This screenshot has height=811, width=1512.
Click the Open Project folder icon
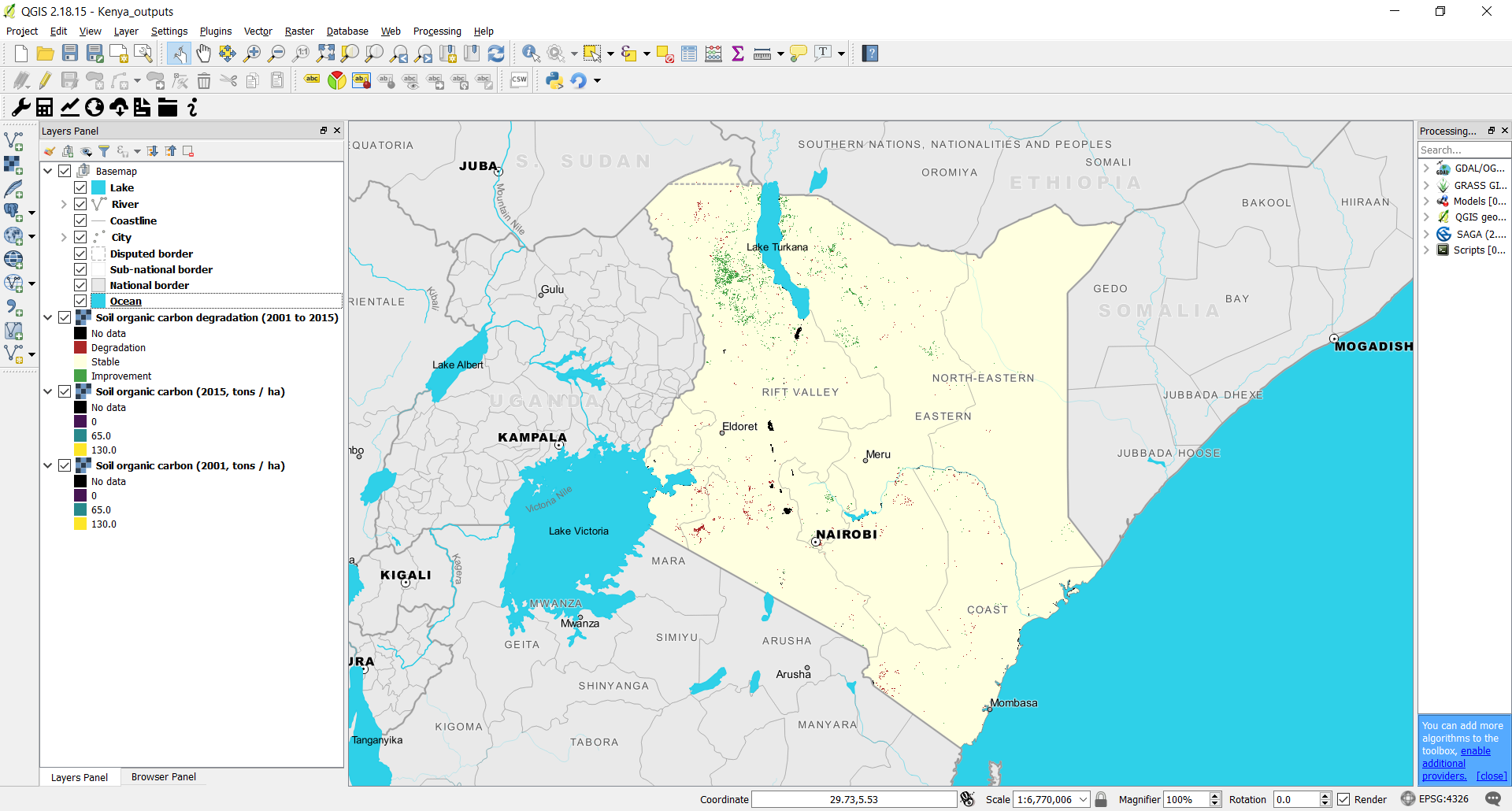pyautogui.click(x=46, y=54)
